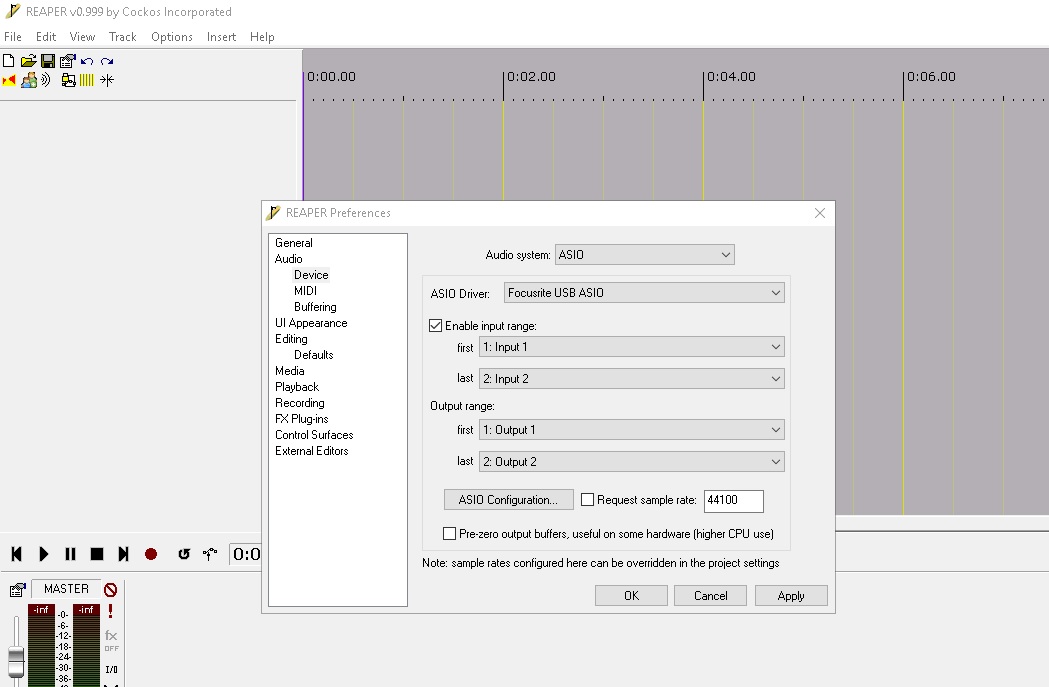1049x687 pixels.
Task: Click the ASIO Configuration button
Action: pos(508,500)
